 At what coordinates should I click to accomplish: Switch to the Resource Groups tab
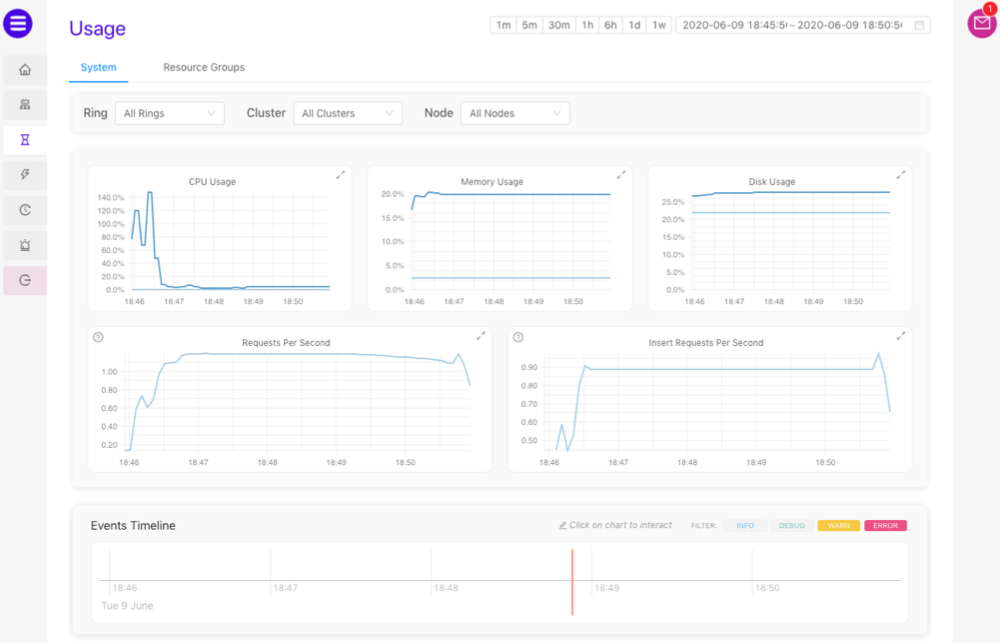tap(204, 68)
